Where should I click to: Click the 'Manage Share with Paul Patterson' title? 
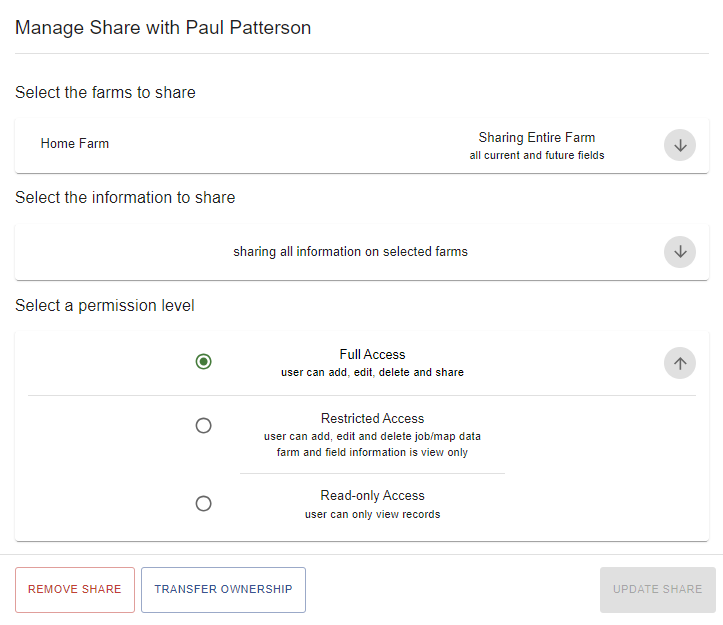[163, 28]
